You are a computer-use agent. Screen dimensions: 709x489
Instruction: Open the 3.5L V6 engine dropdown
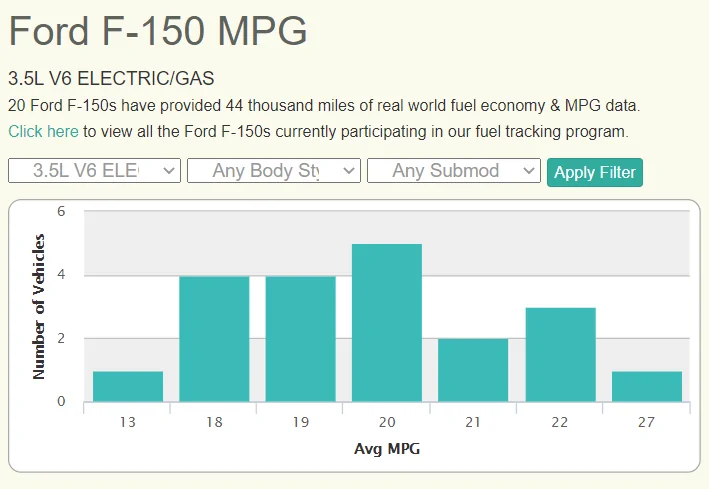pos(94,171)
